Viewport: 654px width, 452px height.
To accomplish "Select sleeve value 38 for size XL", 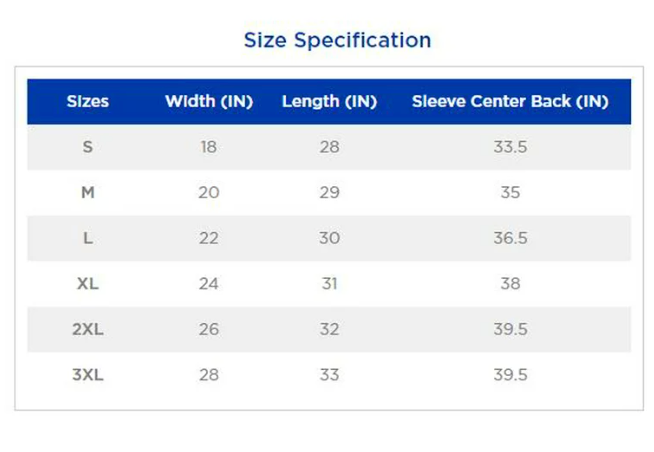I will 510,283.
